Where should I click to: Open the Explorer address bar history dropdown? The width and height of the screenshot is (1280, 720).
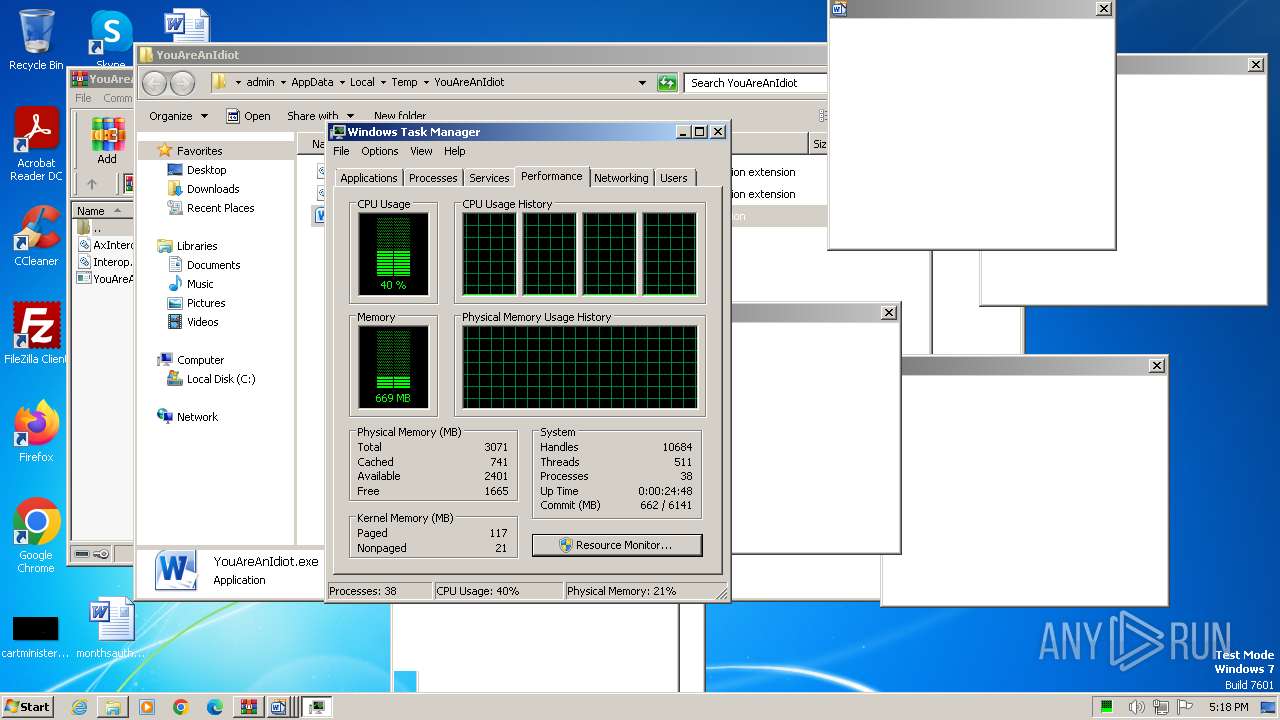pyautogui.click(x=642, y=83)
